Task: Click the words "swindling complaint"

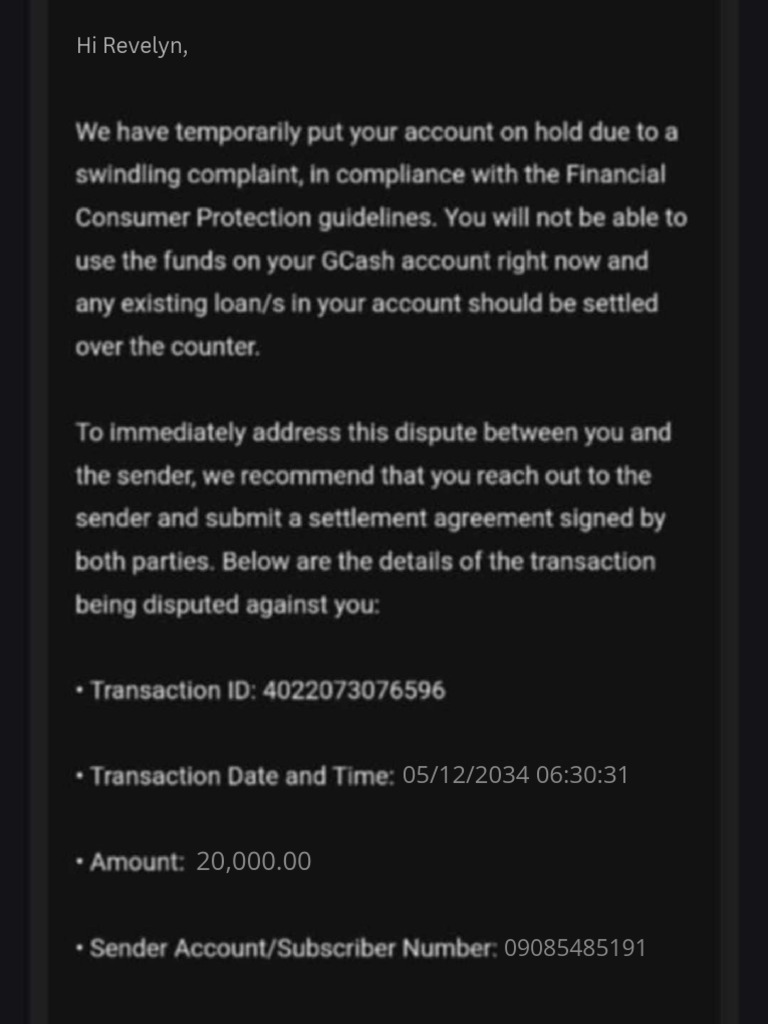Action: pos(184,175)
